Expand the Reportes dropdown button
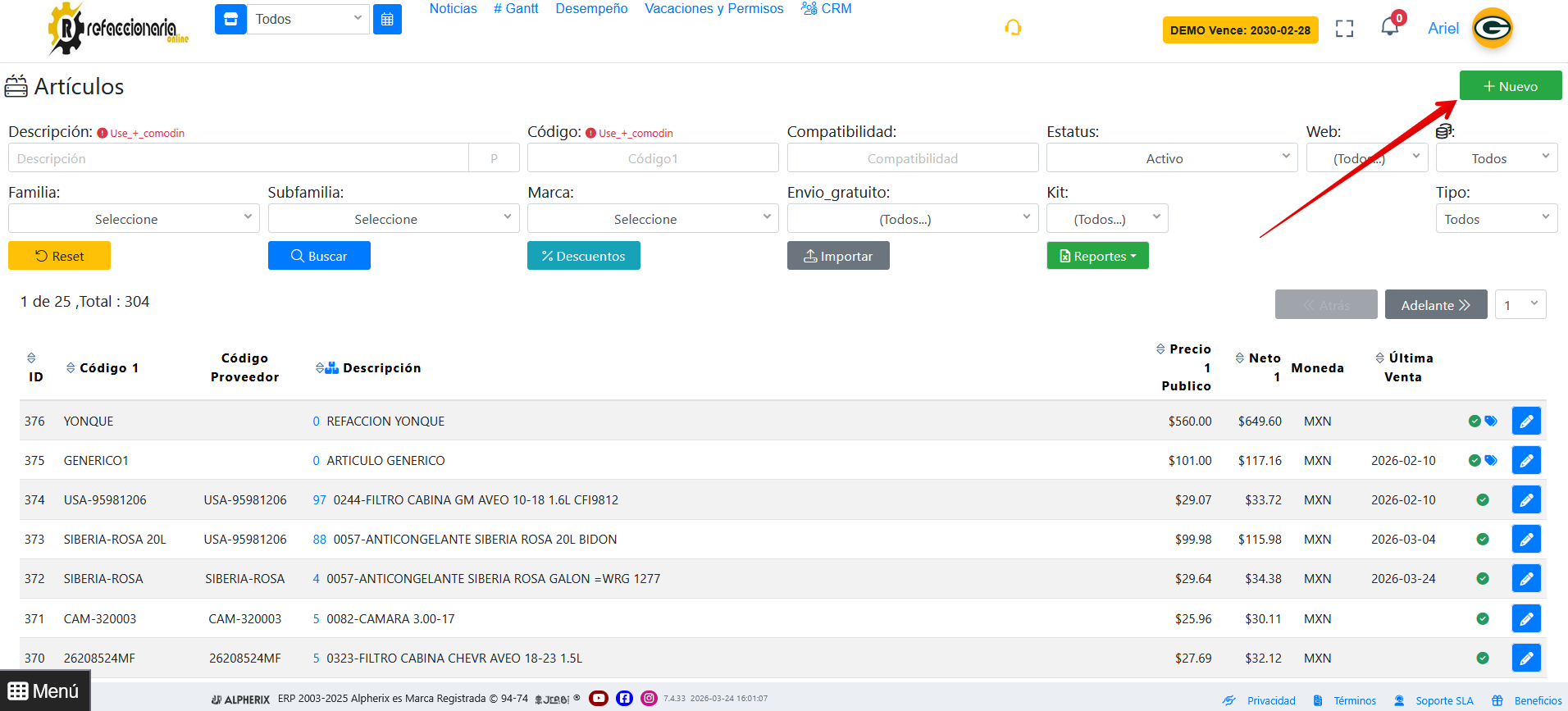This screenshot has height=711, width=1568. (1097, 256)
